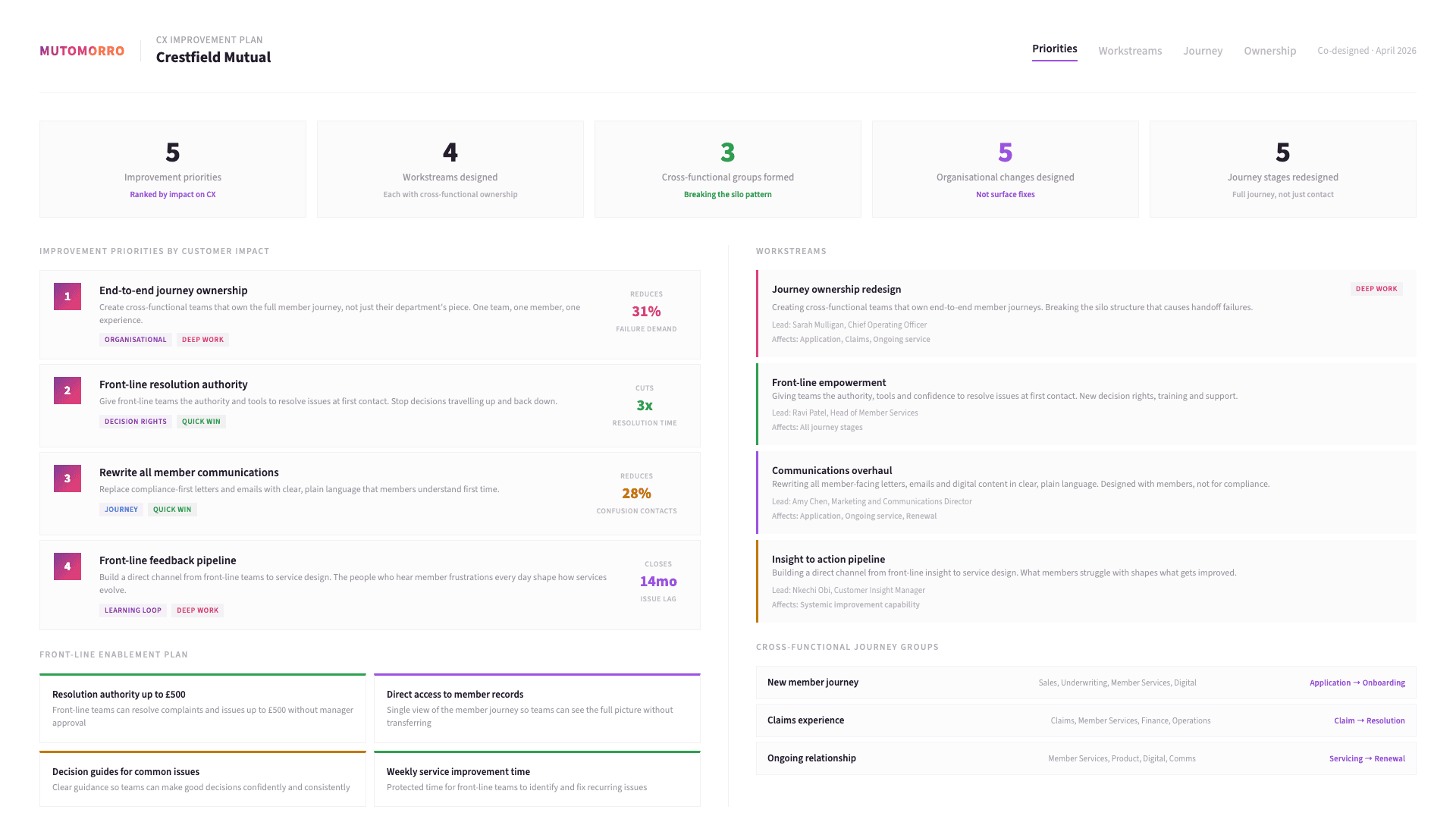Switch to the Workstreams tab
Viewport: 1456px width, 819px height.
click(x=1130, y=51)
